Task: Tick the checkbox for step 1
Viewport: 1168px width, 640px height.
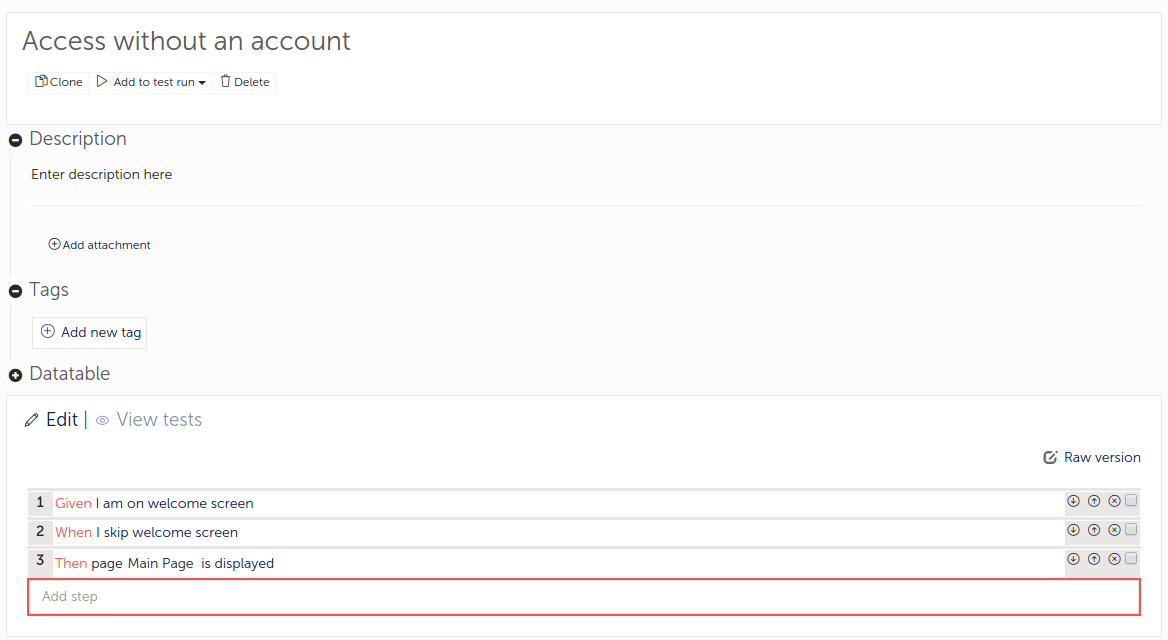Action: [1131, 501]
